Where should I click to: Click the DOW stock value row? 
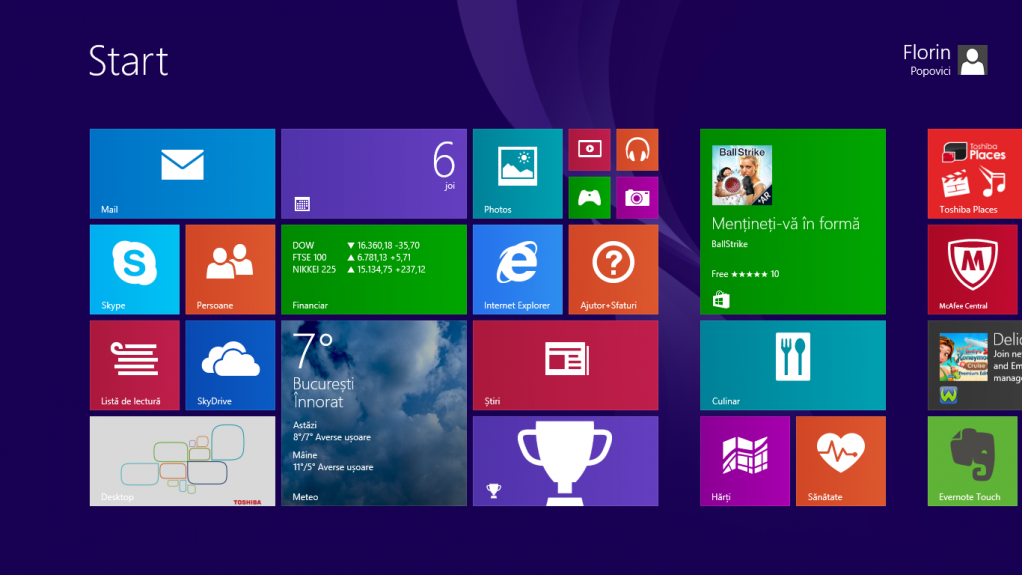point(356,245)
